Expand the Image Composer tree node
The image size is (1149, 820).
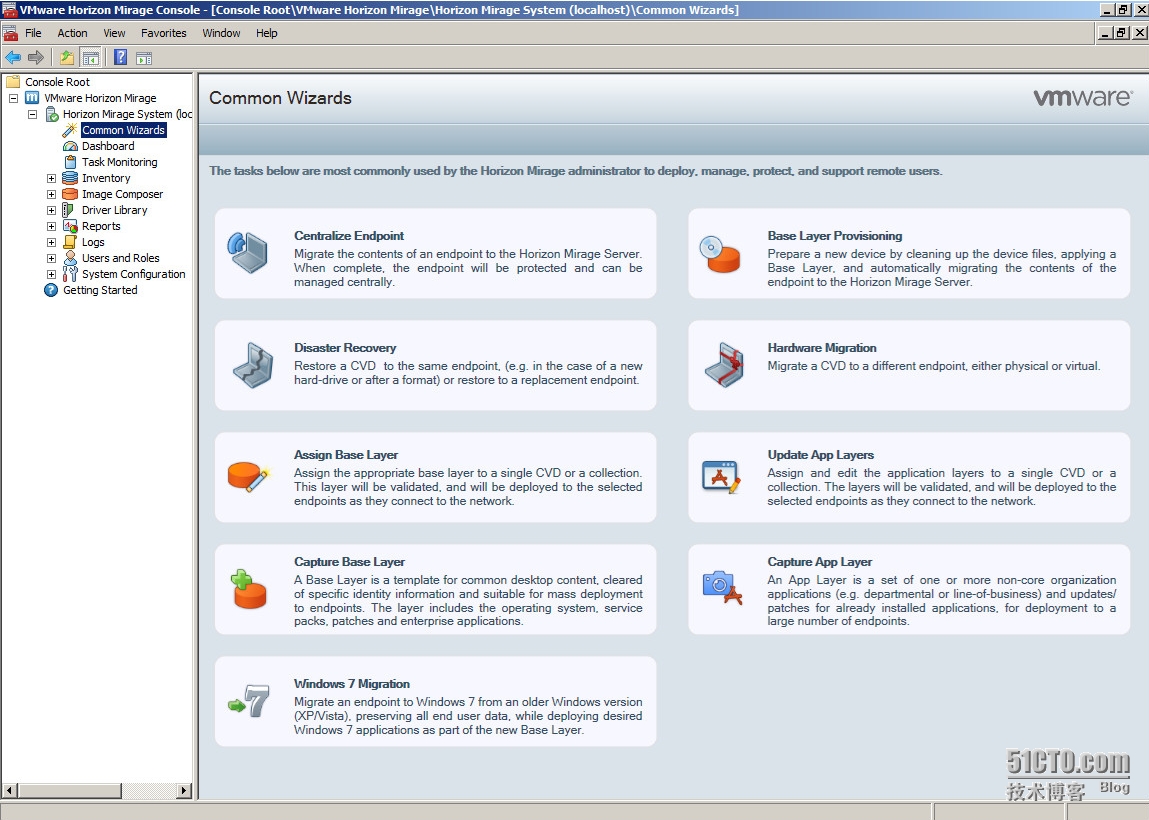click(51, 194)
